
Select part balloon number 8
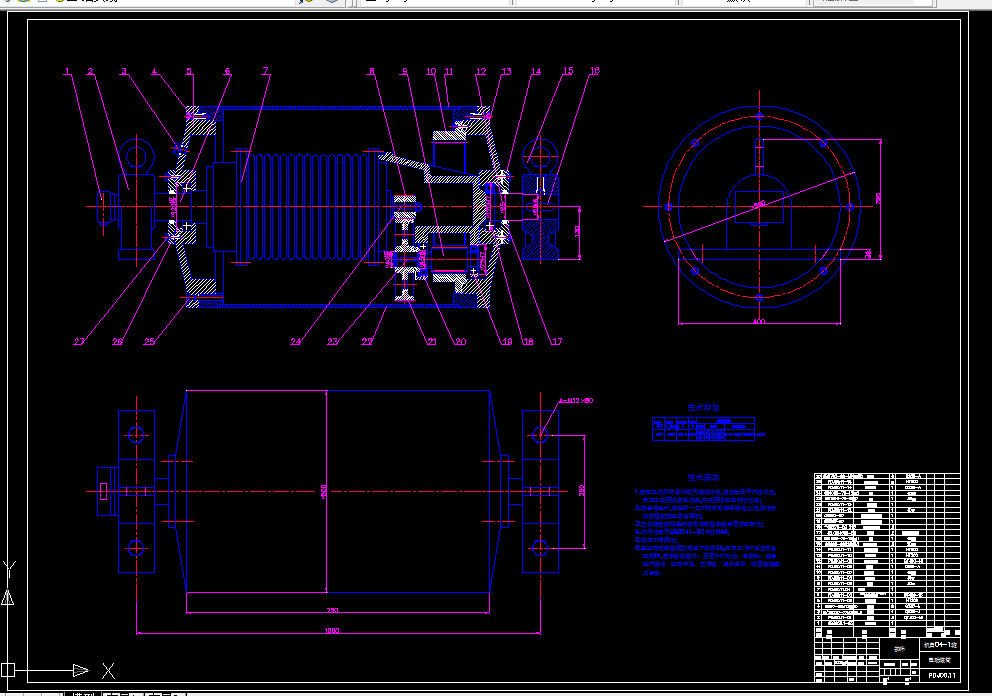click(372, 71)
